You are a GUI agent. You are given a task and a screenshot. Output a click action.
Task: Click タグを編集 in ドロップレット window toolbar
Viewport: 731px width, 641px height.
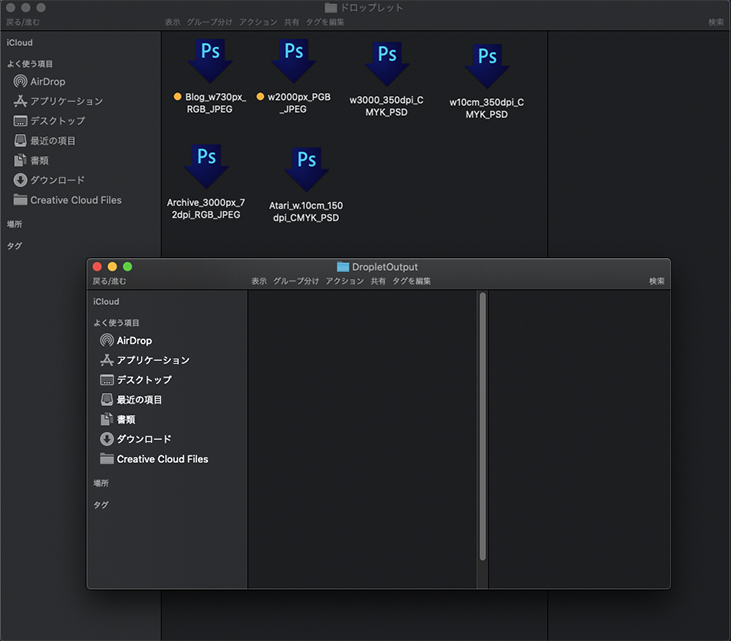325,22
